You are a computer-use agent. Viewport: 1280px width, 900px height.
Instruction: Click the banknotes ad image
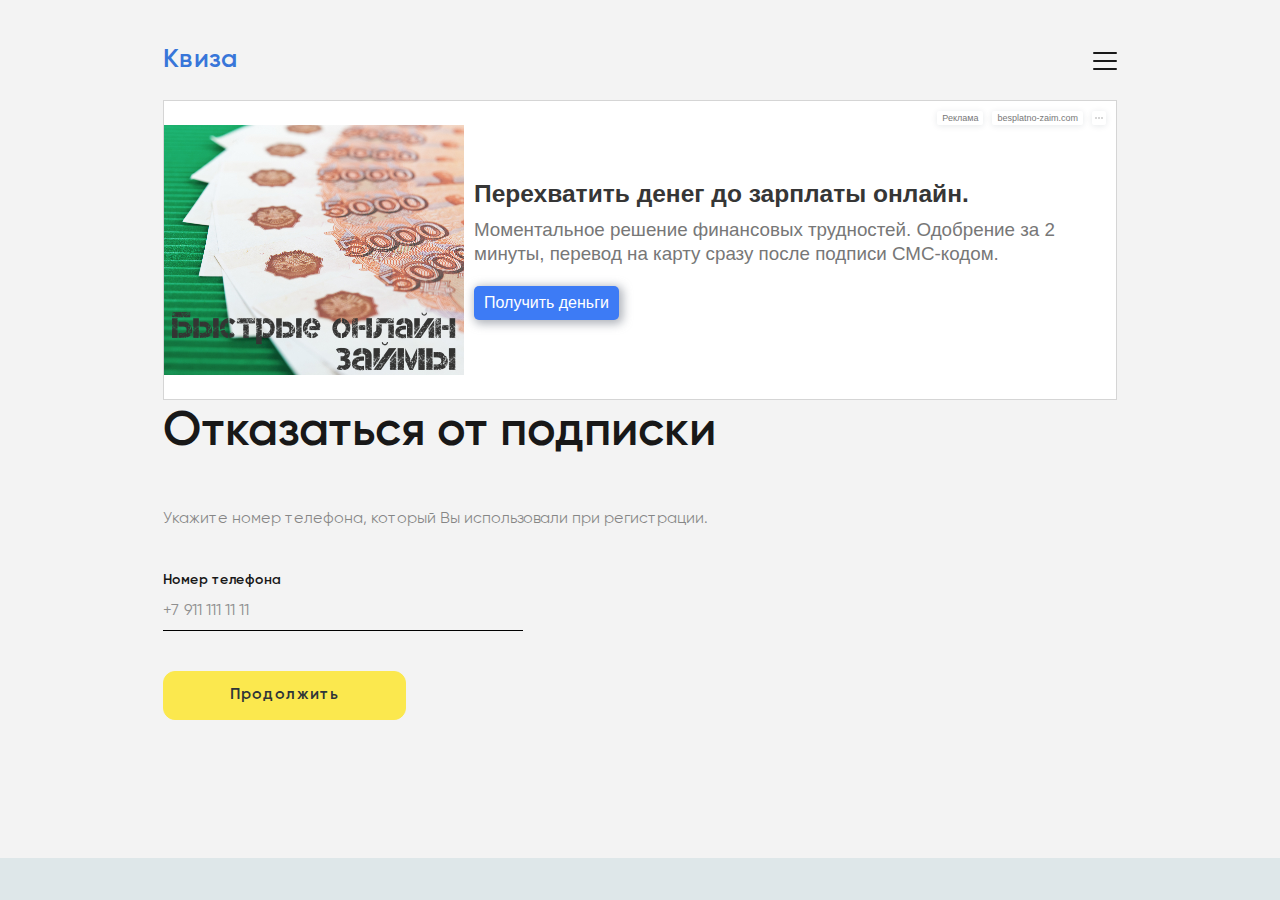pyautogui.click(x=314, y=250)
